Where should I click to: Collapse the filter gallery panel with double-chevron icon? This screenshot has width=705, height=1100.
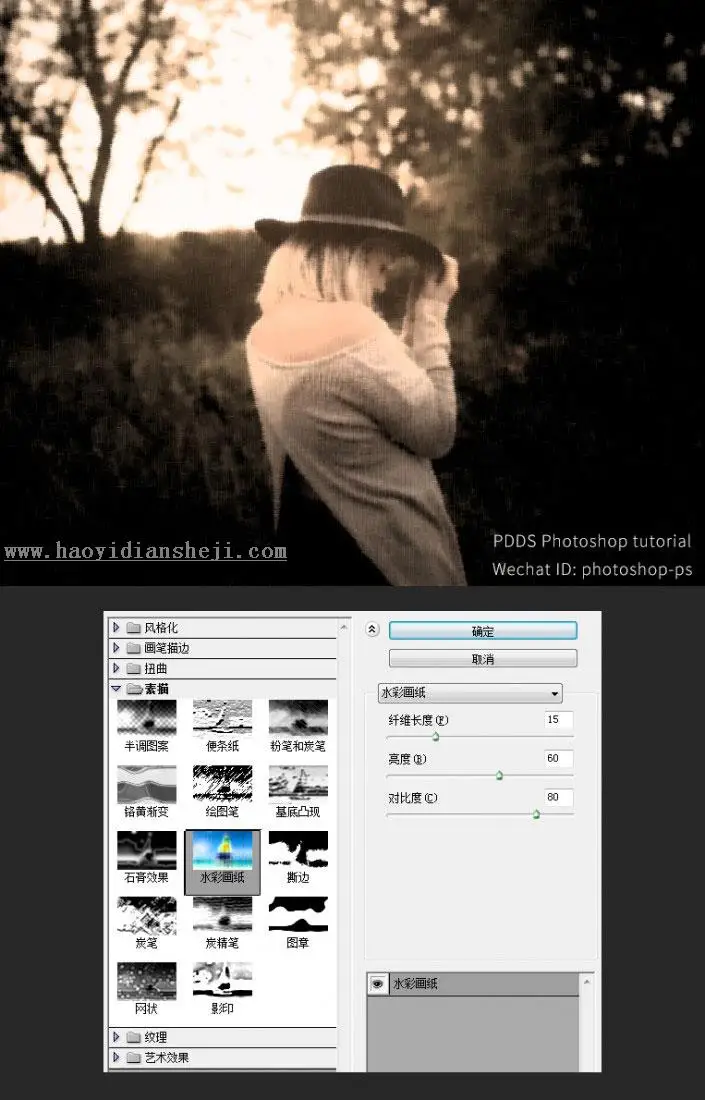coord(372,629)
